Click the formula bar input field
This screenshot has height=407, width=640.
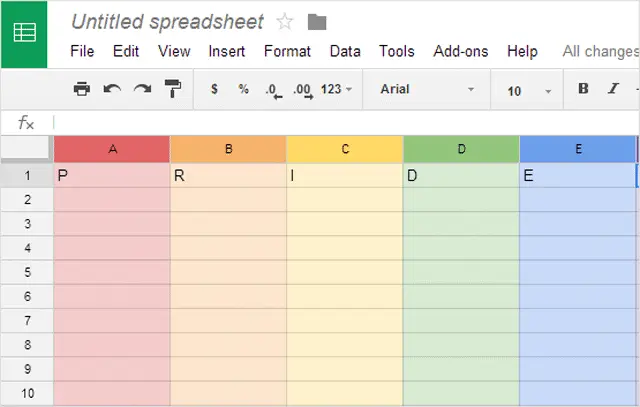[340, 122]
